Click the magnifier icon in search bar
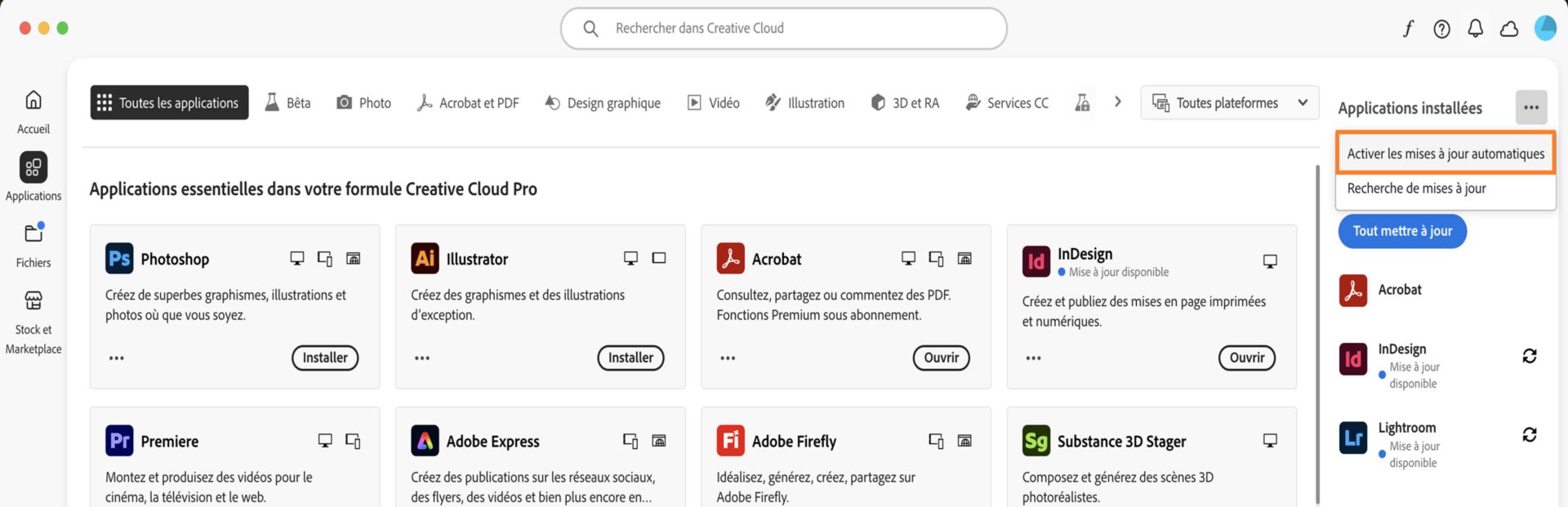The image size is (1568, 507). [590, 29]
